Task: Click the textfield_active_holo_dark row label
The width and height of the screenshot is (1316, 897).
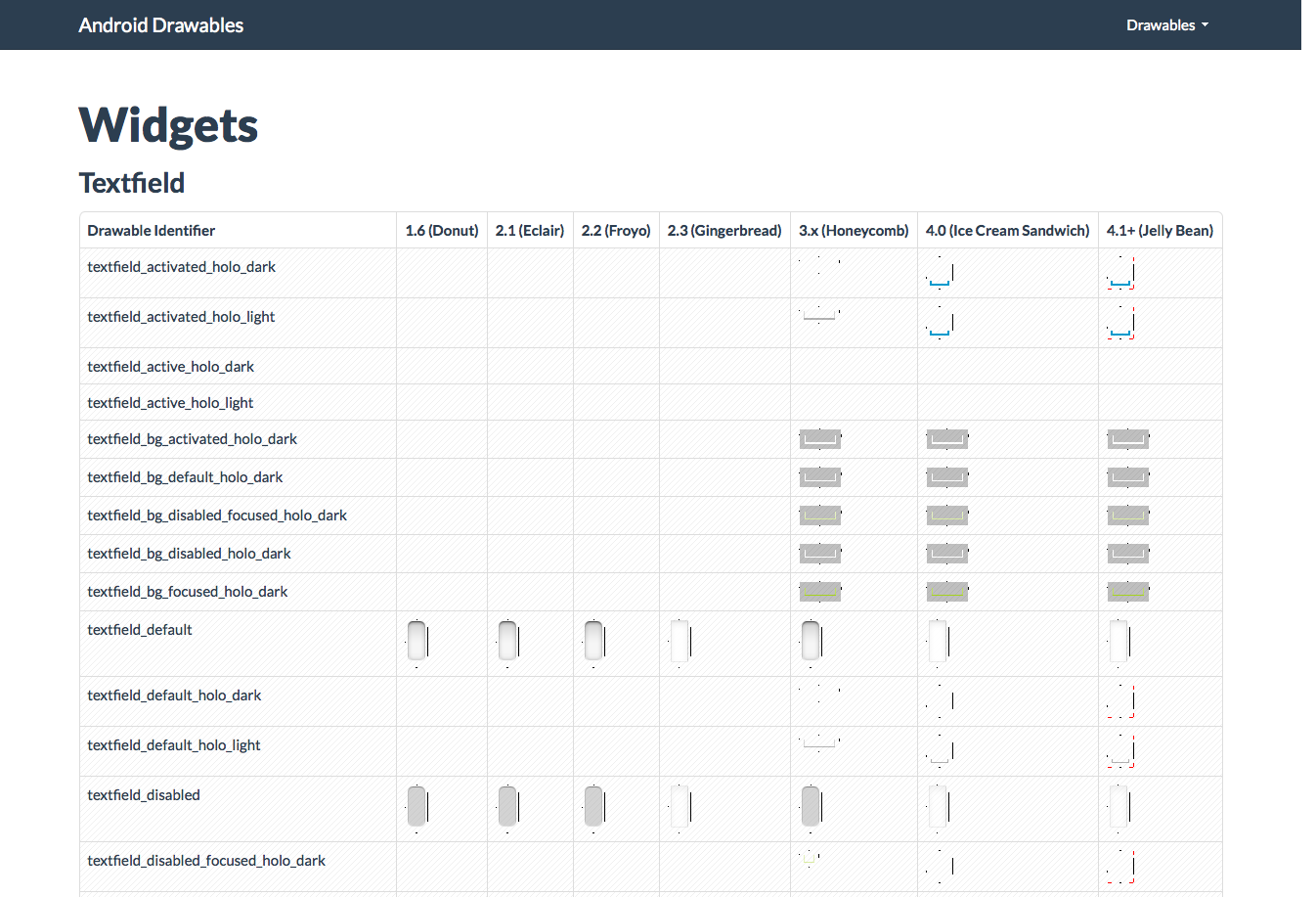Action: pyautogui.click(x=170, y=367)
